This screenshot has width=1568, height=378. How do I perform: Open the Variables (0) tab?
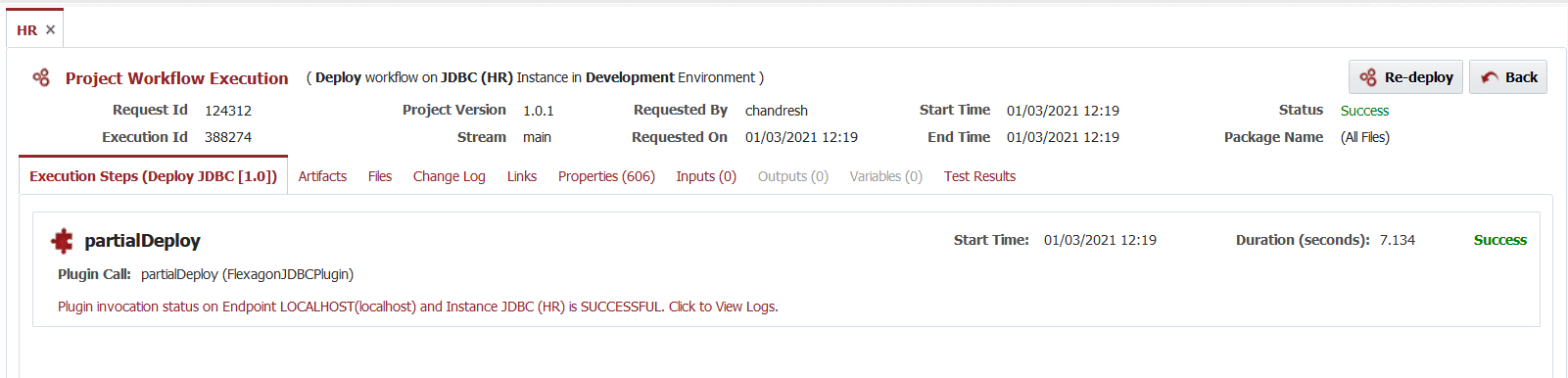pyautogui.click(x=886, y=176)
